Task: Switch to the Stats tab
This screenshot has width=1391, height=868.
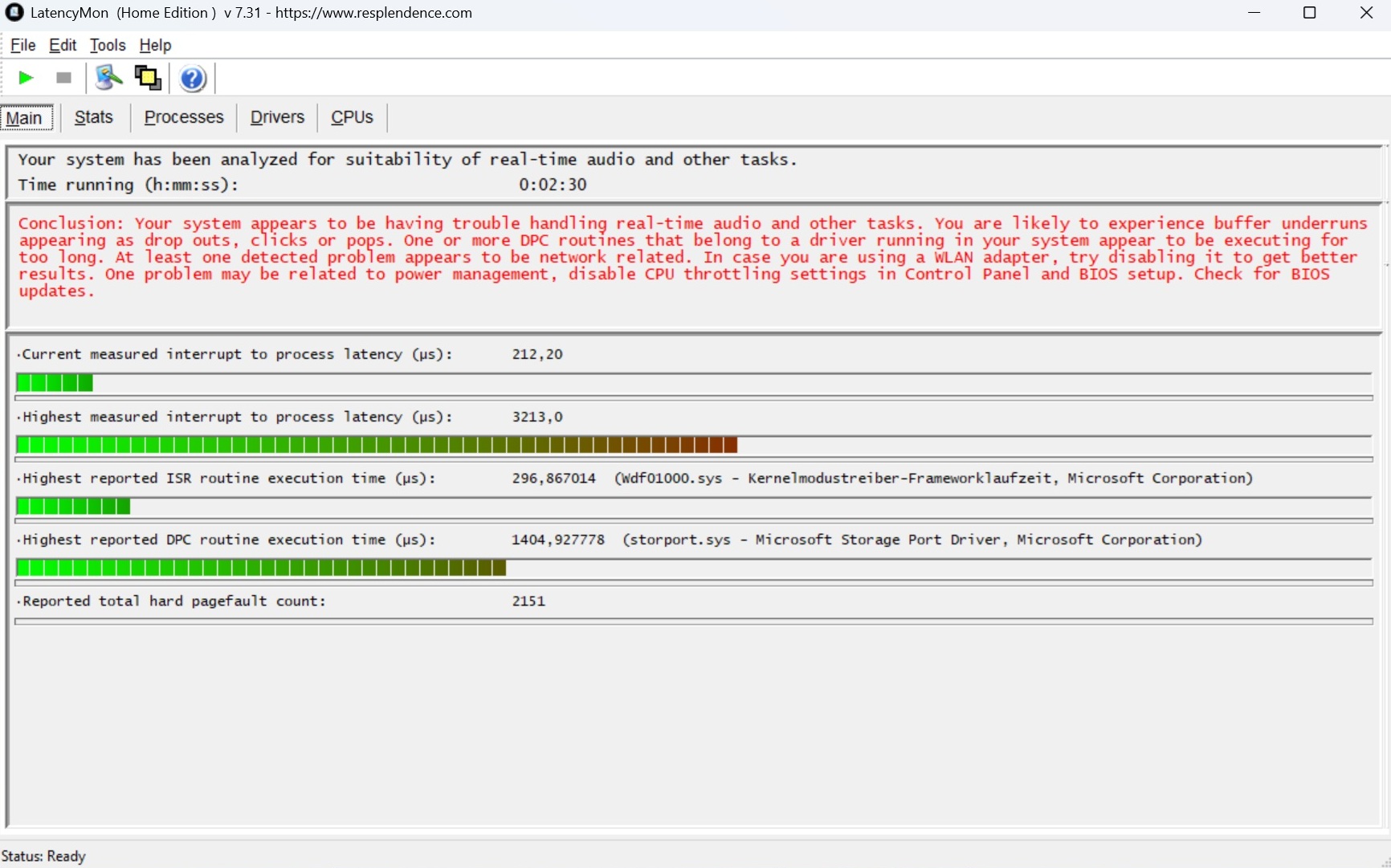Action: coord(94,117)
